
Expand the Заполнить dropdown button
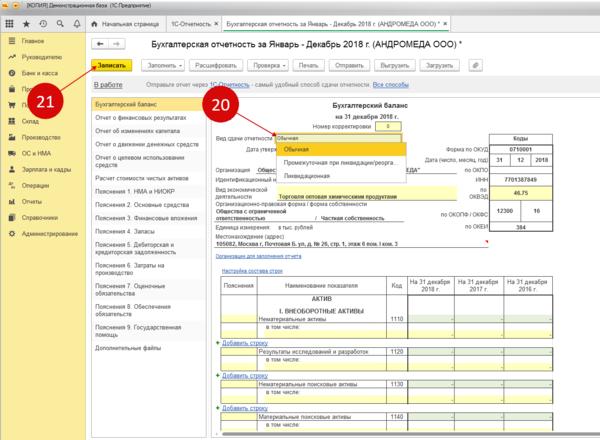161,64
